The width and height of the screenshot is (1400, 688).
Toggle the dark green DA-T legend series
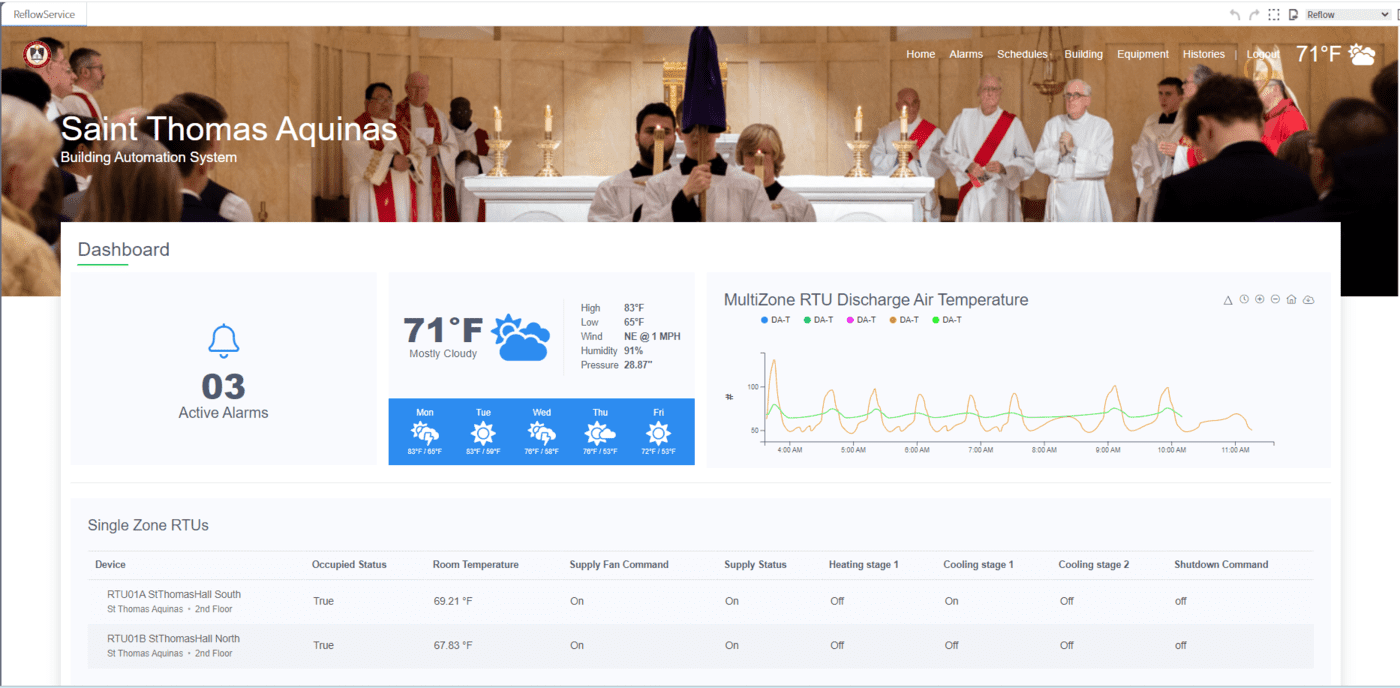[x=819, y=320]
